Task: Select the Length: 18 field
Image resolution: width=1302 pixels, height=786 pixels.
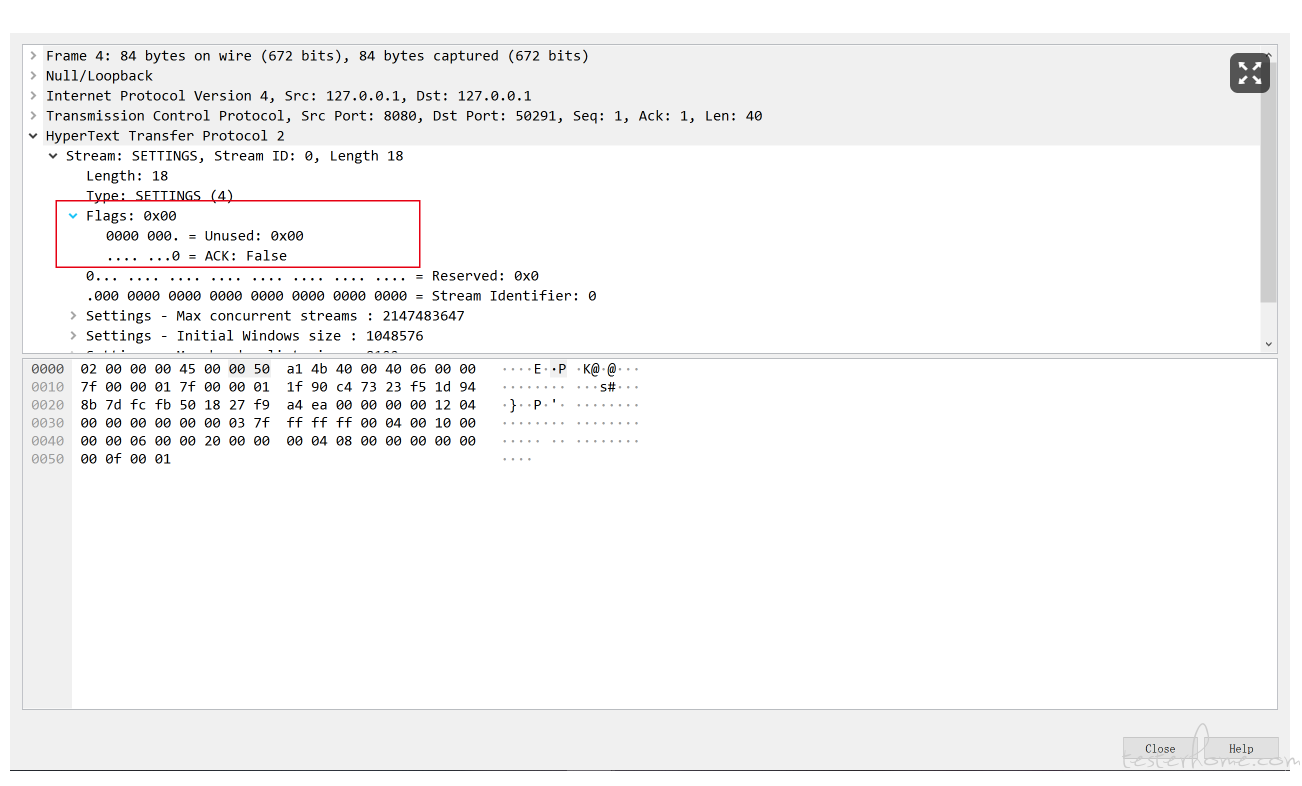Action: 126,176
